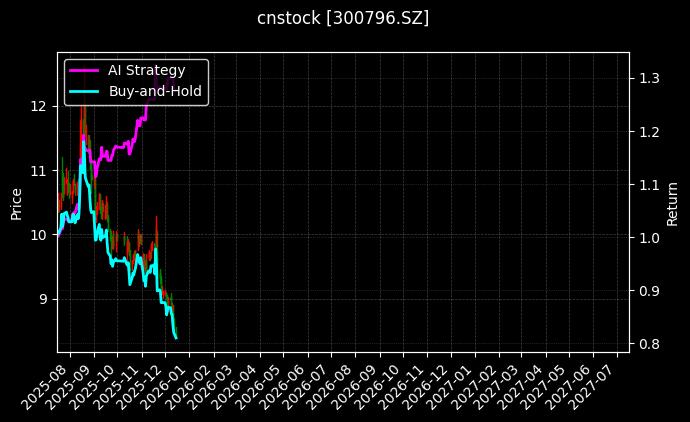690x422 pixels.
Task: Click the magenta AI Strategy legend line
Action: click(x=84, y=70)
